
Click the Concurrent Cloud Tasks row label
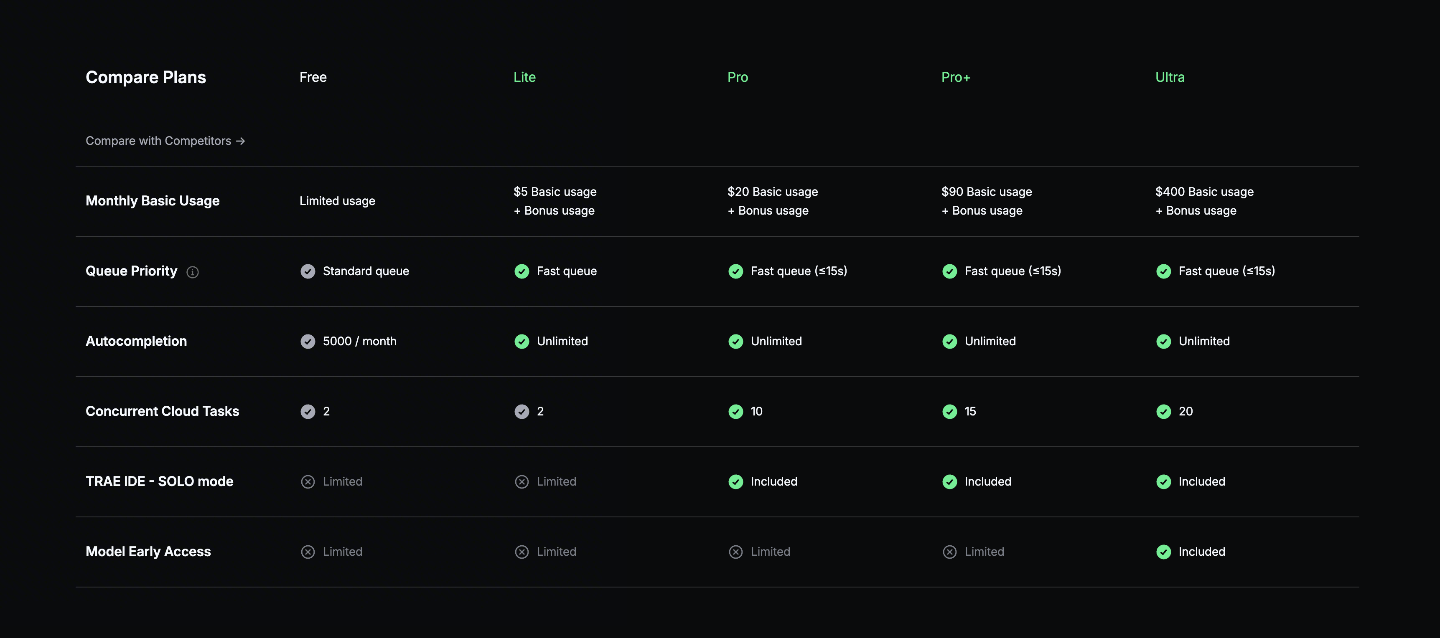[163, 411]
